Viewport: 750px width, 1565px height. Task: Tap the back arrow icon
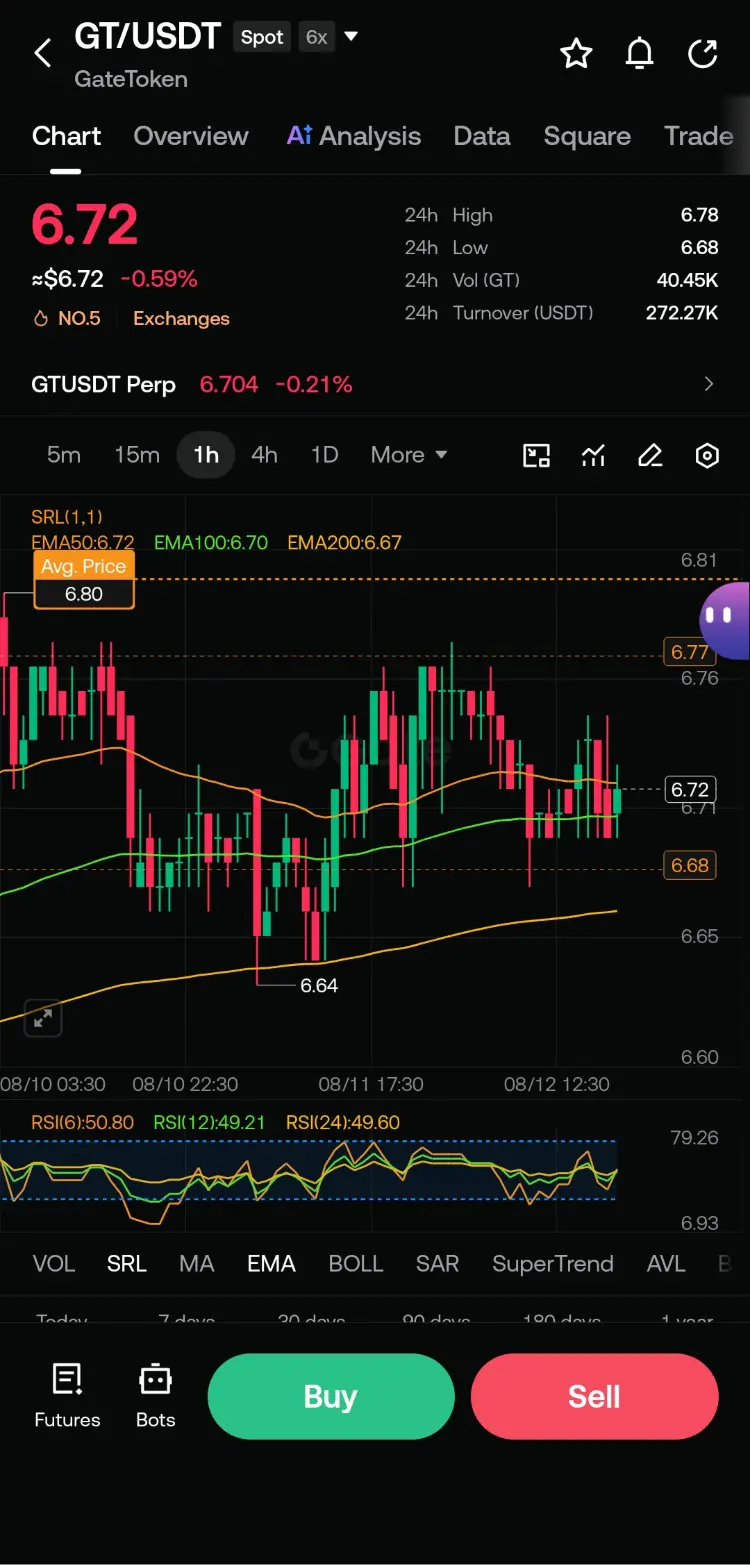tap(43, 53)
